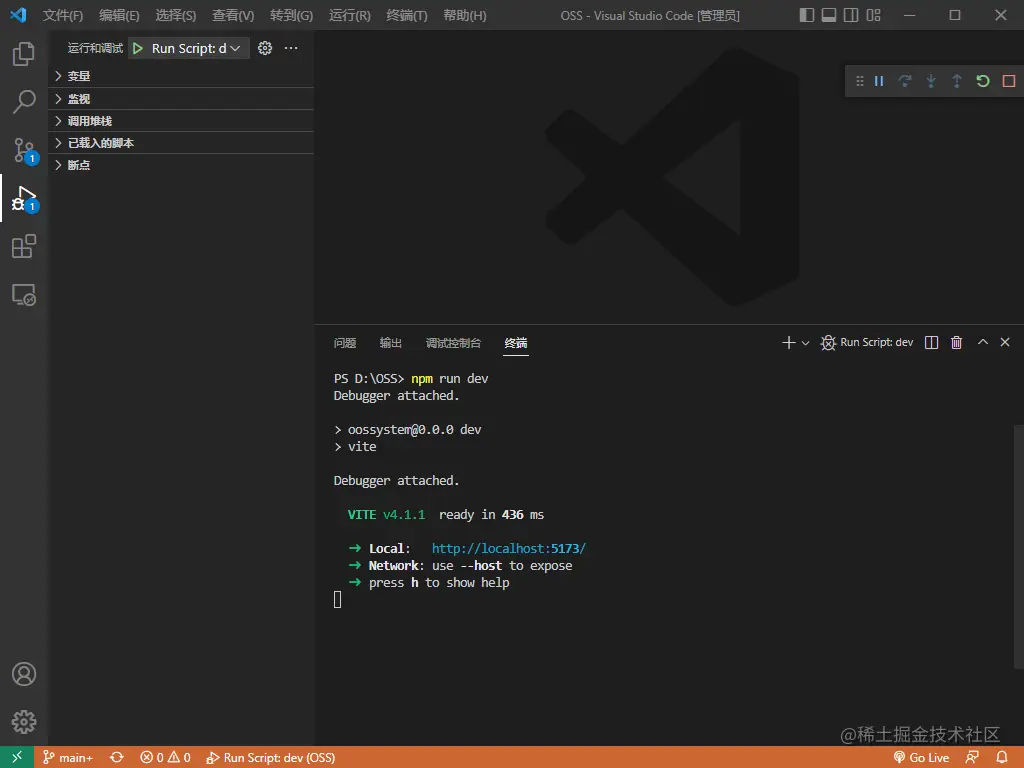This screenshot has width=1024, height=768.
Task: Switch to the 终端 tab
Action: tap(516, 343)
